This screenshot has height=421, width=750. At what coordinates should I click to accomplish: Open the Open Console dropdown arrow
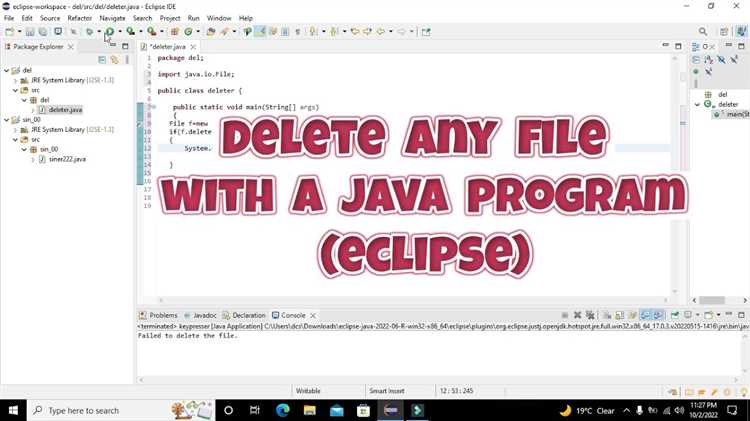coord(718,315)
